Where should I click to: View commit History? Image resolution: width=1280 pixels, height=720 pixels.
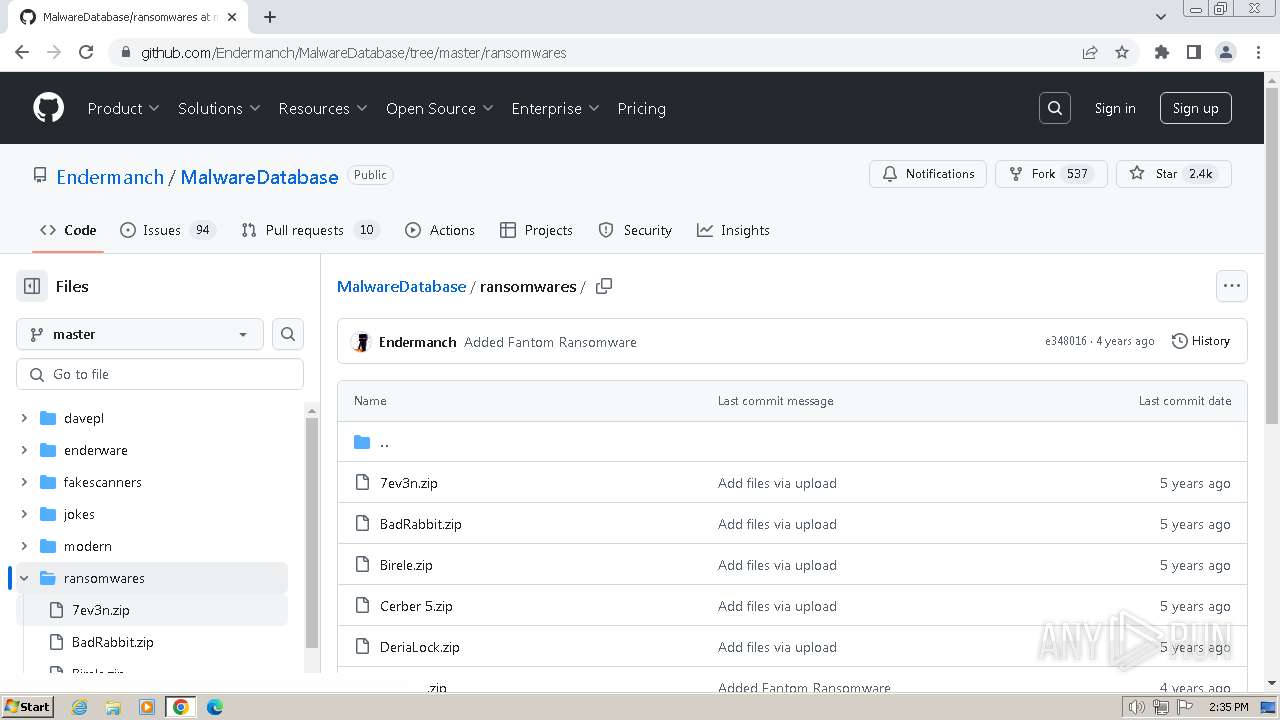[1200, 341]
